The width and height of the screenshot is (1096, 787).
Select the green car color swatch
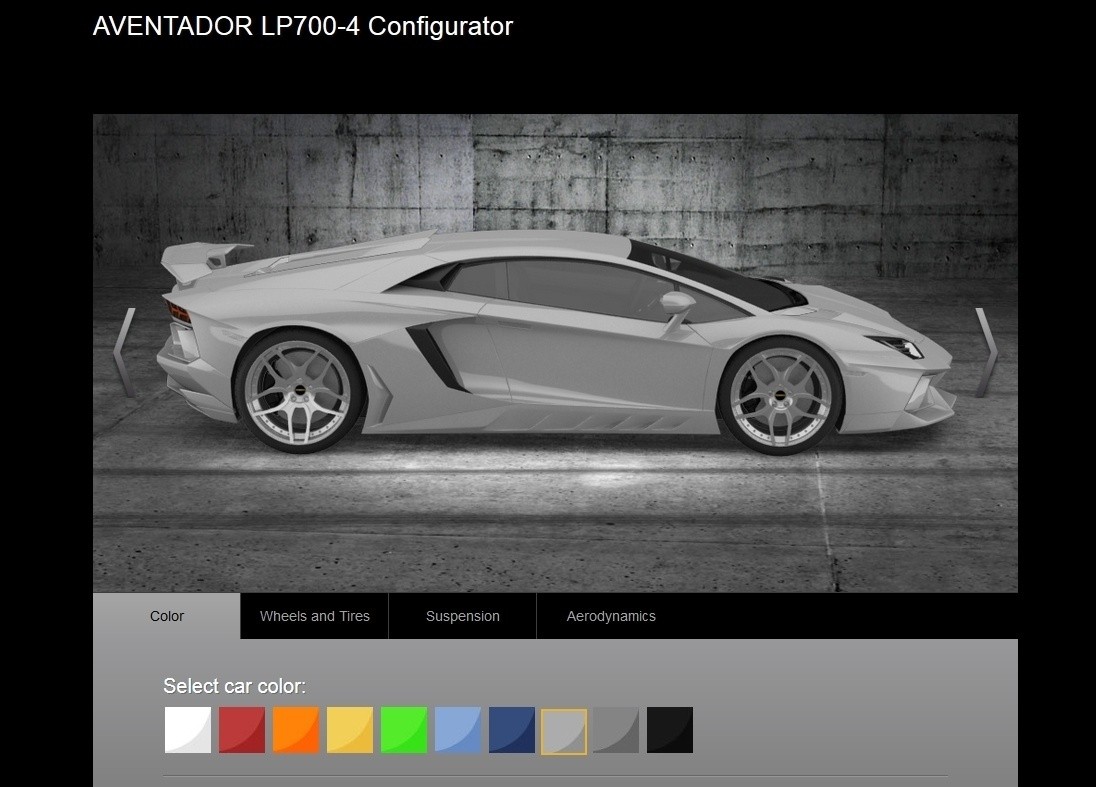coord(403,730)
